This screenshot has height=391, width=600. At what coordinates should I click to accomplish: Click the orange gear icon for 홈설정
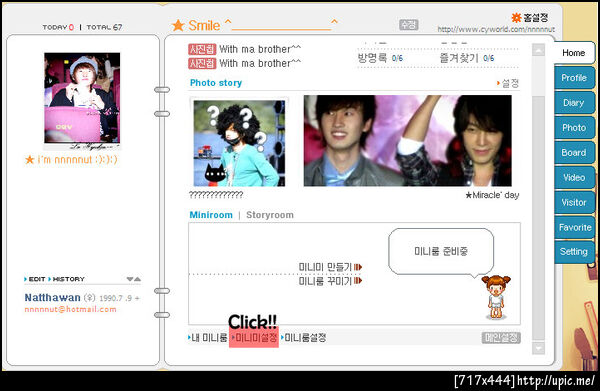(517, 17)
